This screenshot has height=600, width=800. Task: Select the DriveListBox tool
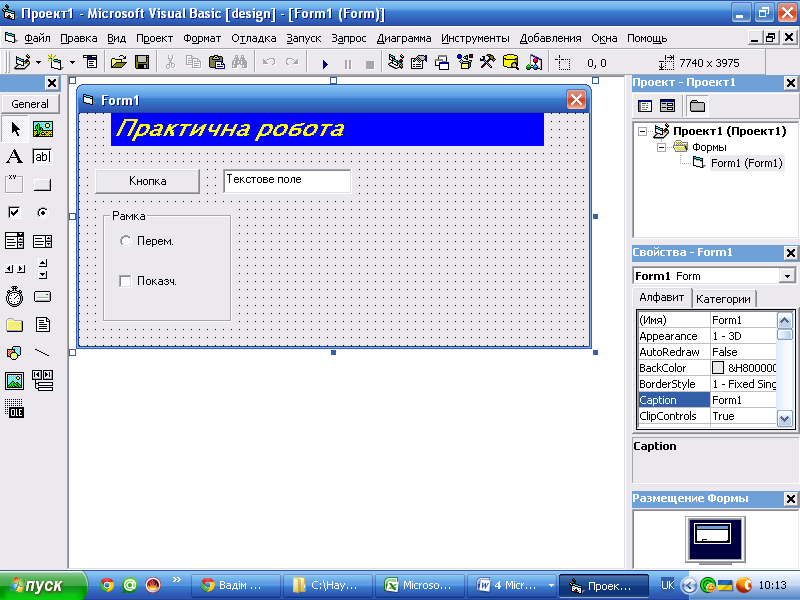[x=43, y=296]
